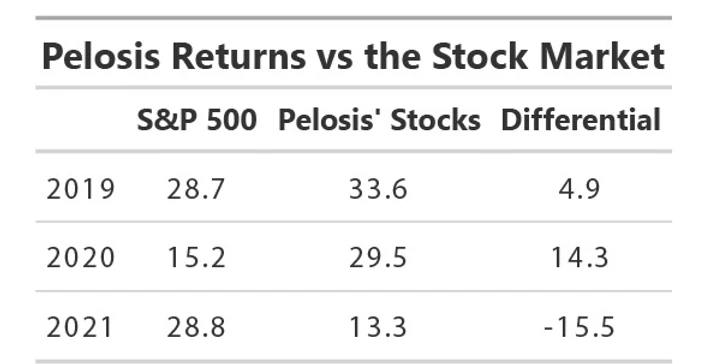Select the 28.8 S&P 500 cell for 2021

[x=196, y=327]
